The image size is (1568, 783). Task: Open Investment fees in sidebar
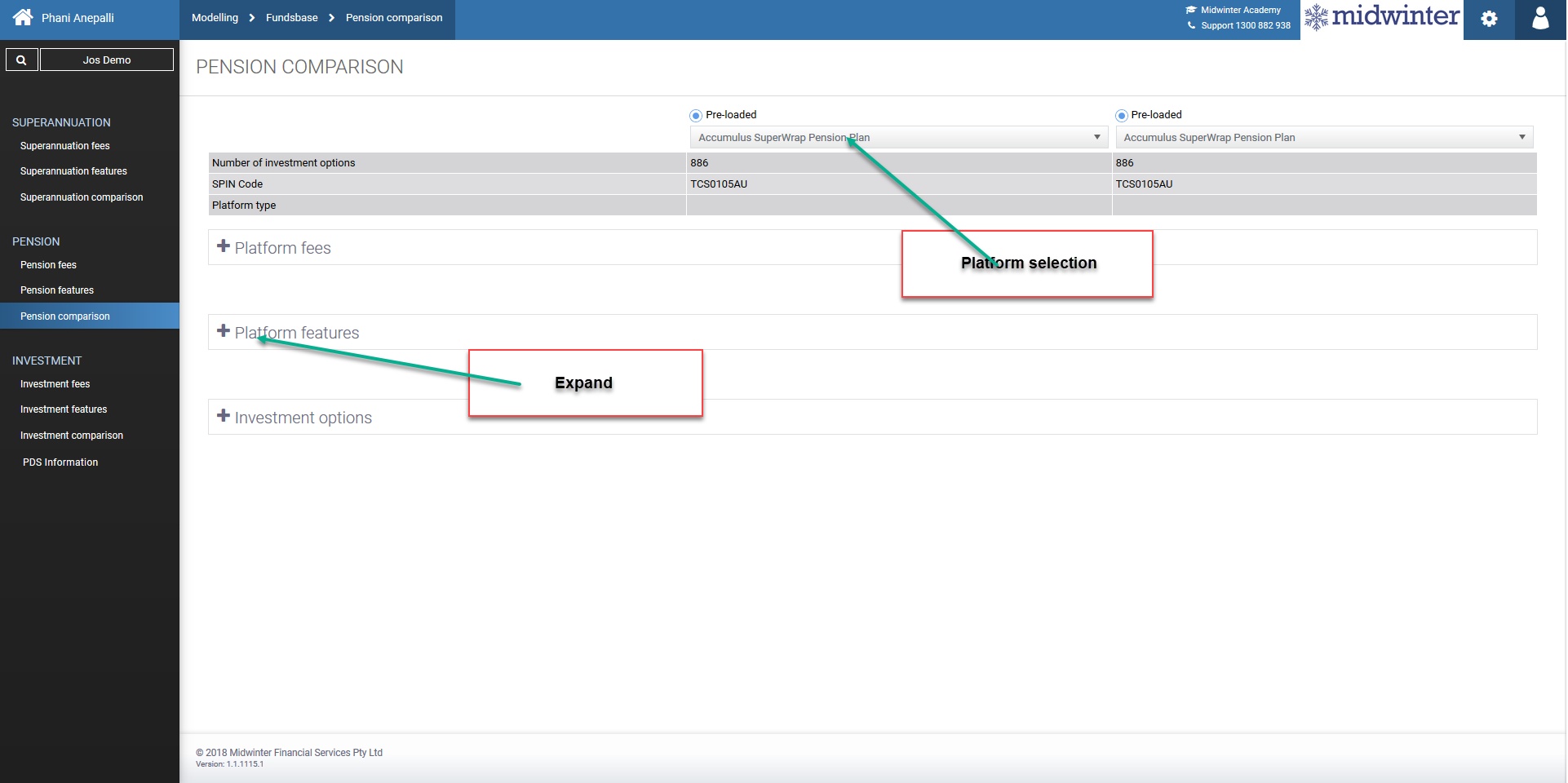coord(55,384)
